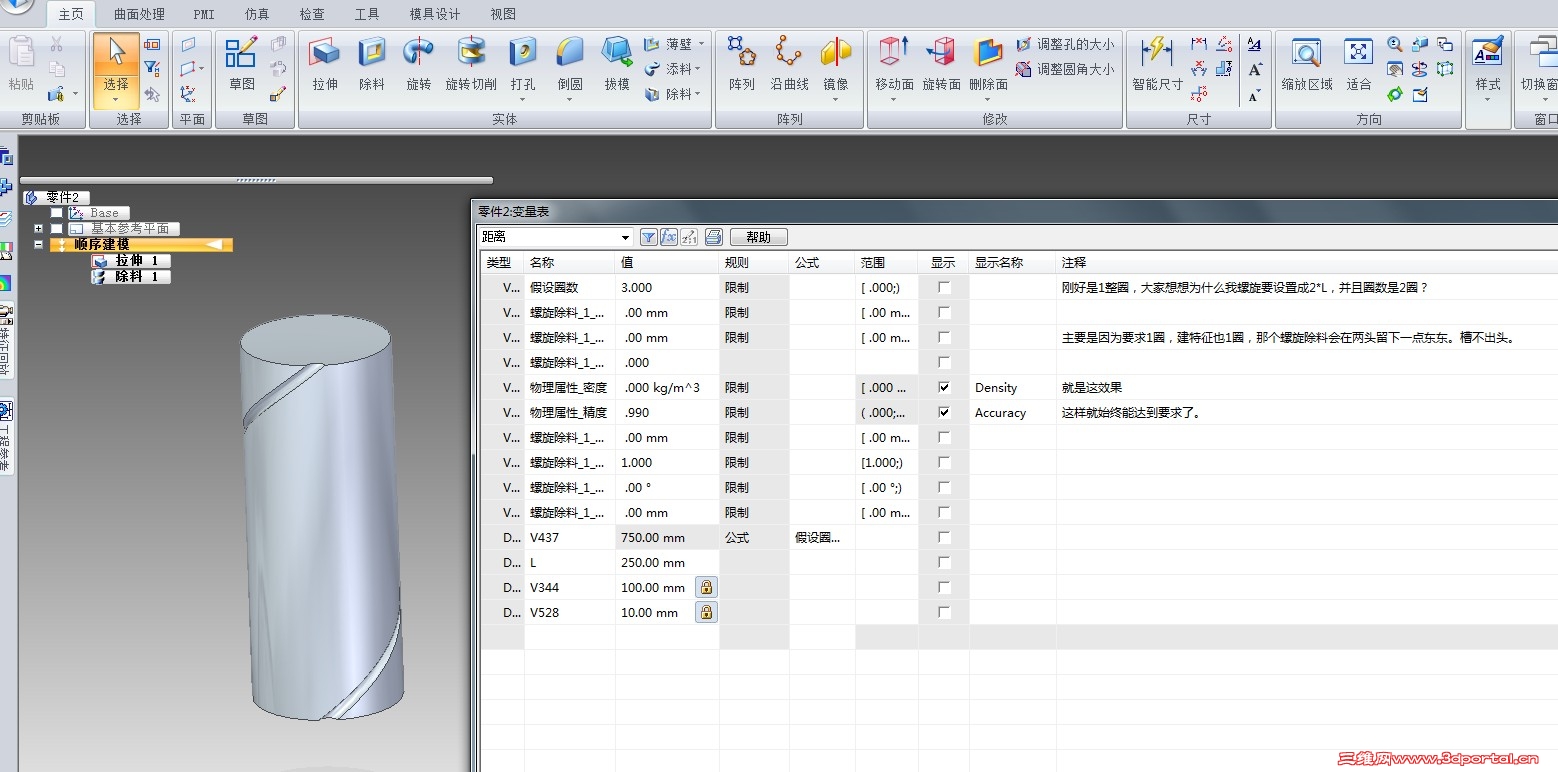The width and height of the screenshot is (1558, 772).
Task: Toggle Base checkbox in feature tree
Action: pos(57,213)
